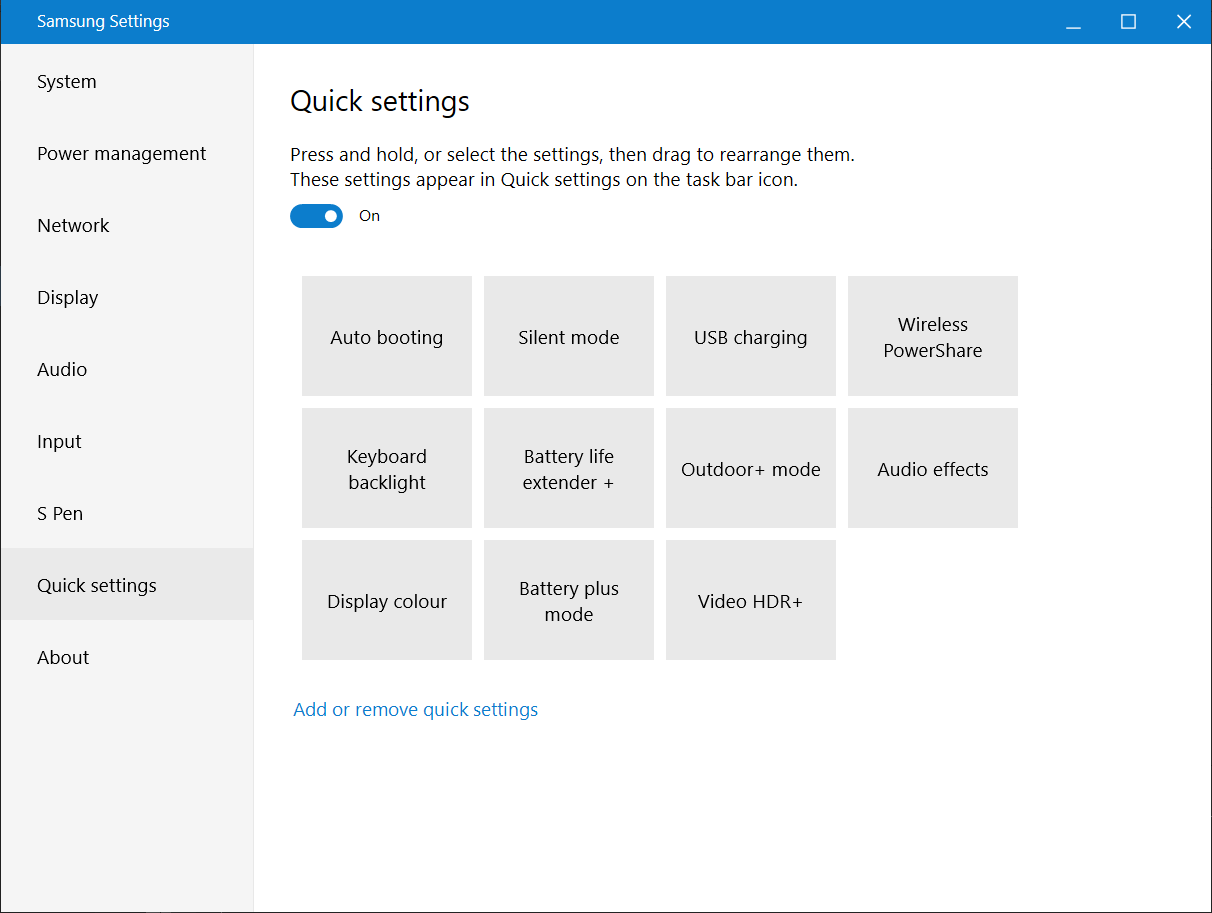Select the Wireless PowerShare tile
The image size is (1212, 913).
(x=933, y=336)
